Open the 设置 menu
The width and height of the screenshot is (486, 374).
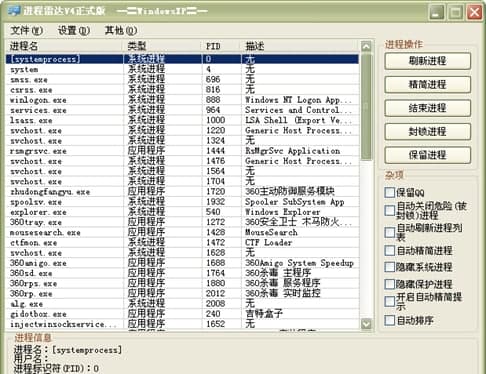click(74, 31)
